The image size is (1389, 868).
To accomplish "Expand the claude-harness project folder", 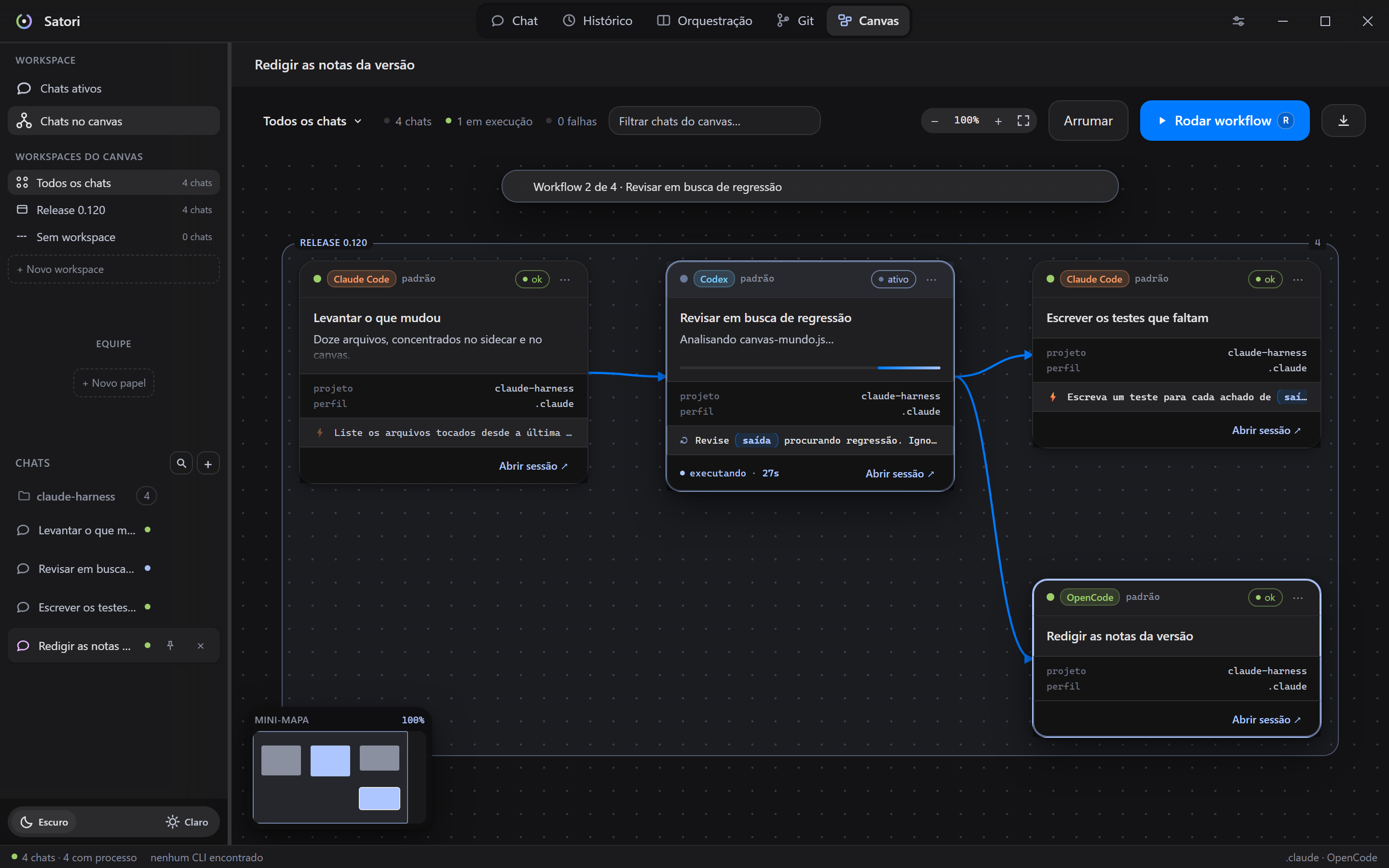I will [x=76, y=496].
